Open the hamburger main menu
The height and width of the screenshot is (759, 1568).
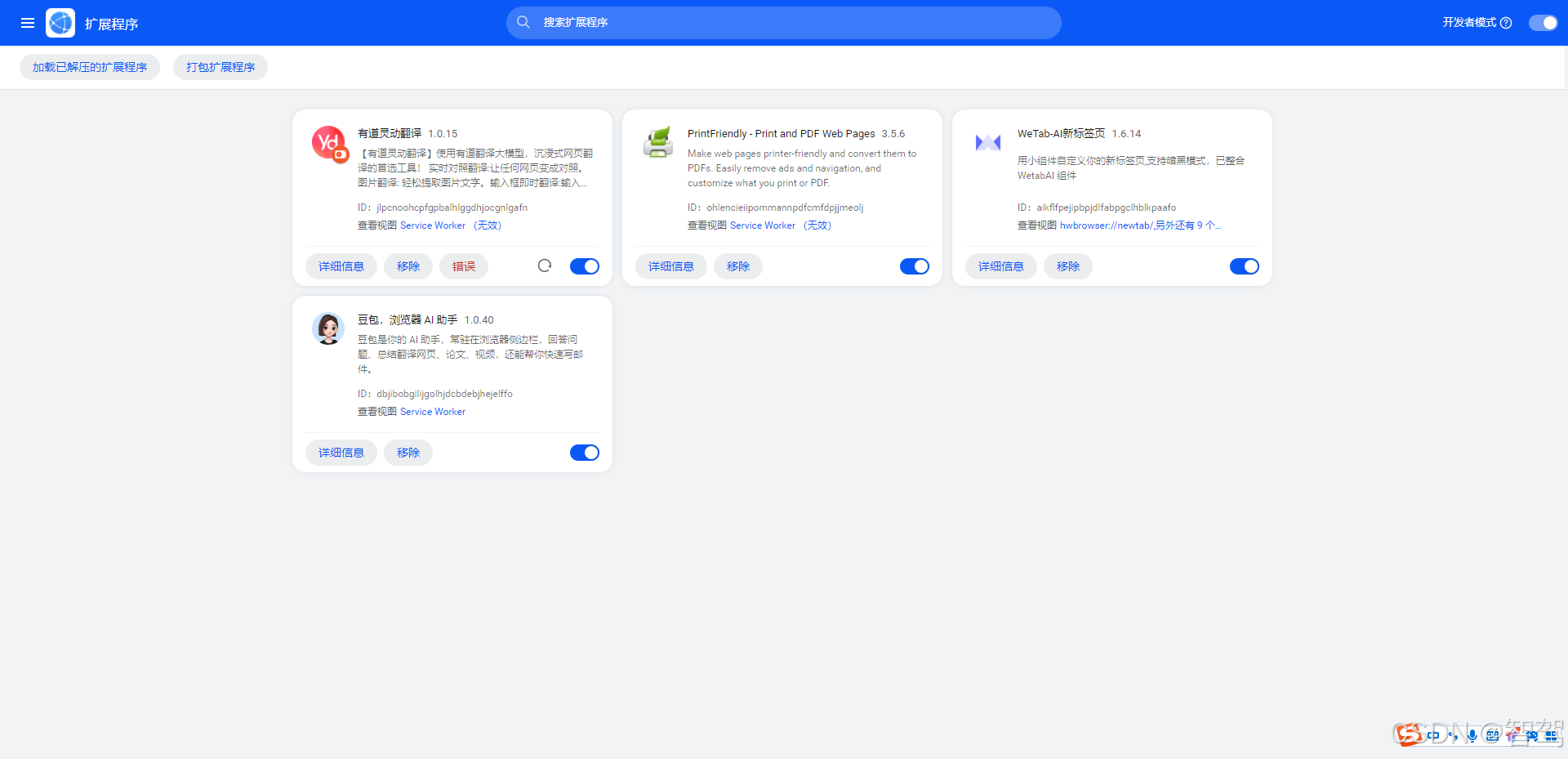point(28,23)
